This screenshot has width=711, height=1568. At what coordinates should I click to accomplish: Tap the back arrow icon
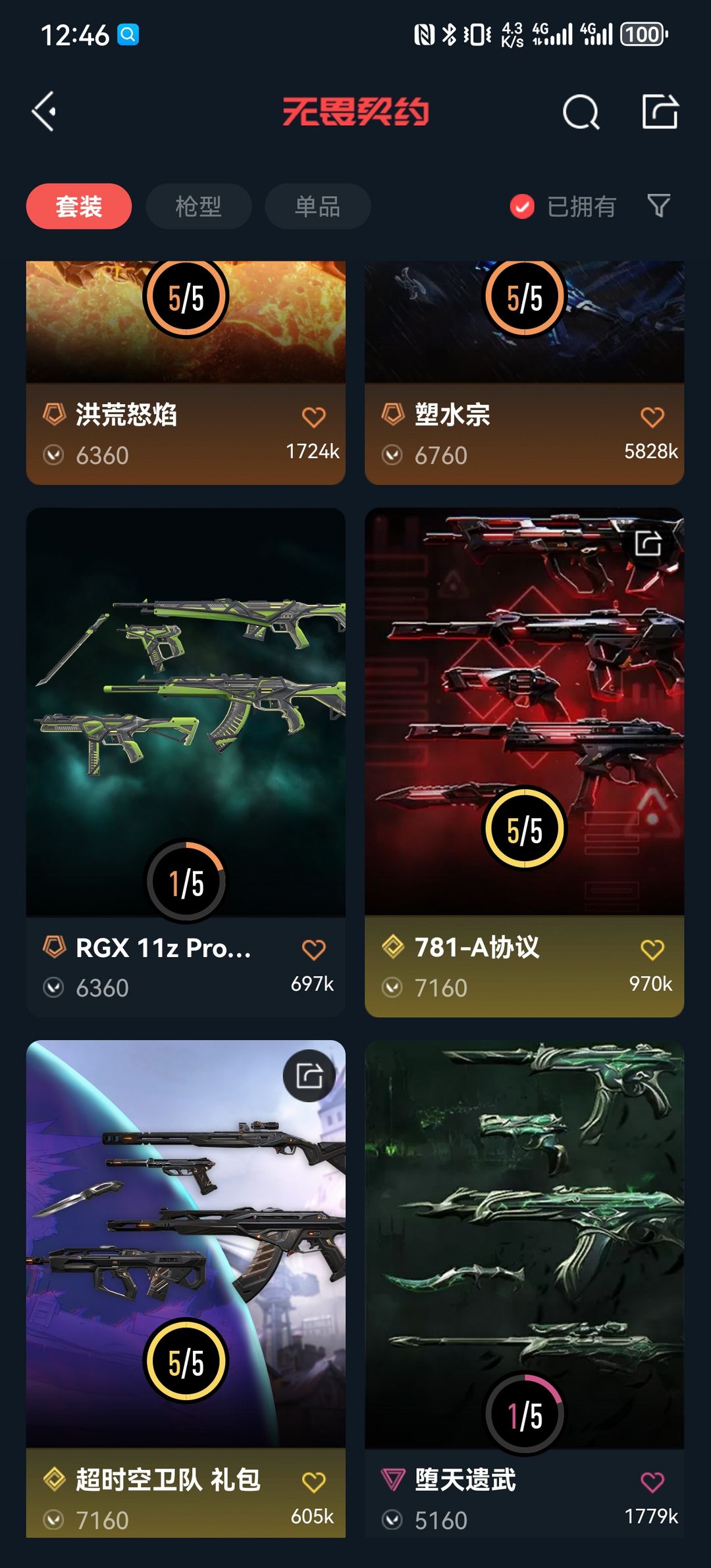(44, 111)
